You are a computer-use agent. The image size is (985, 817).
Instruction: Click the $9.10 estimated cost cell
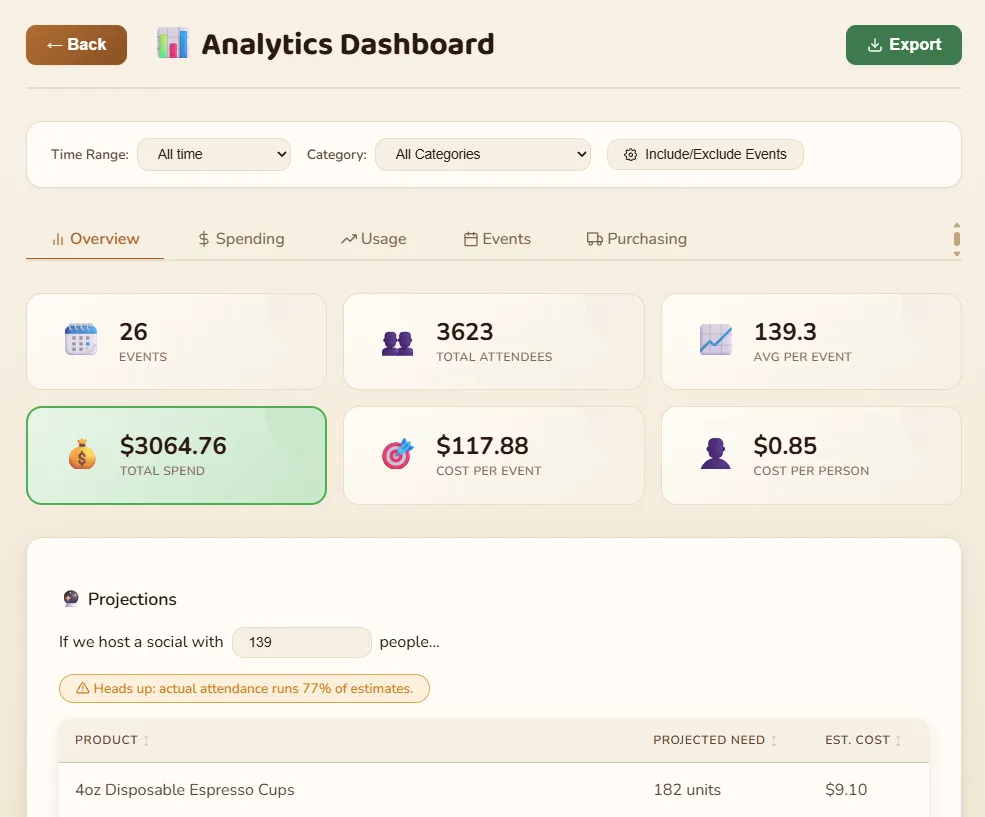pos(846,790)
